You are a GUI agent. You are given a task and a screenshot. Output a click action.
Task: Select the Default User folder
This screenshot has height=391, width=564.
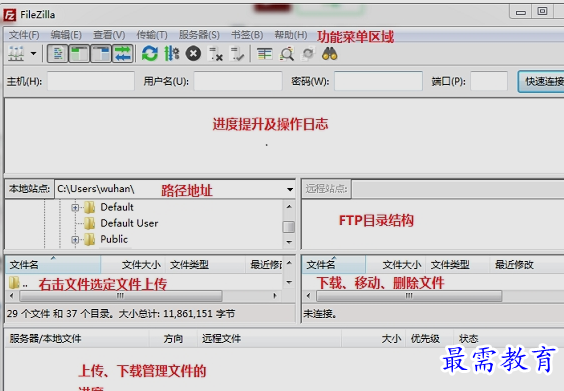129,223
